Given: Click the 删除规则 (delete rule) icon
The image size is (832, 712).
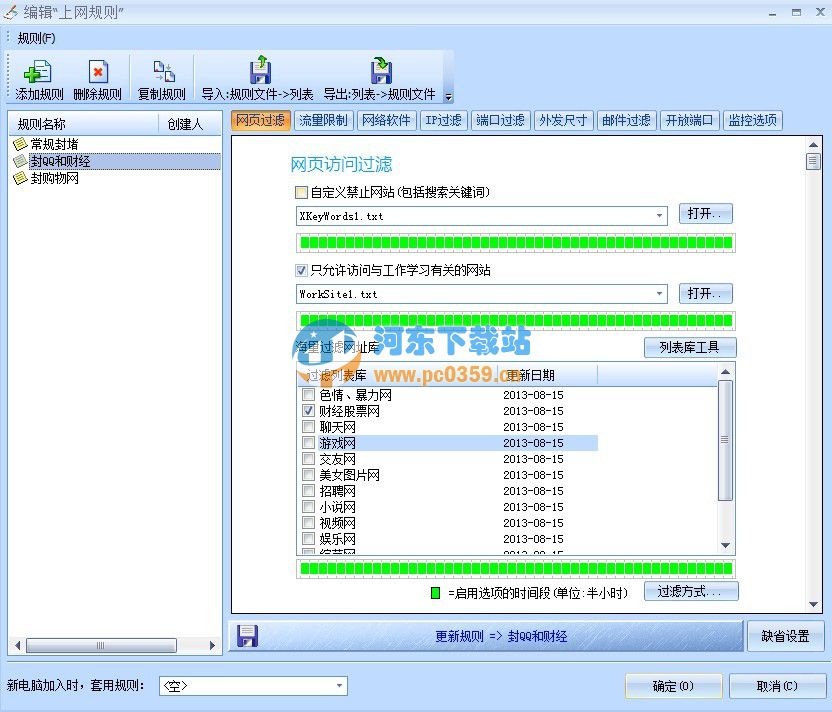Looking at the screenshot, I should pos(97,71).
